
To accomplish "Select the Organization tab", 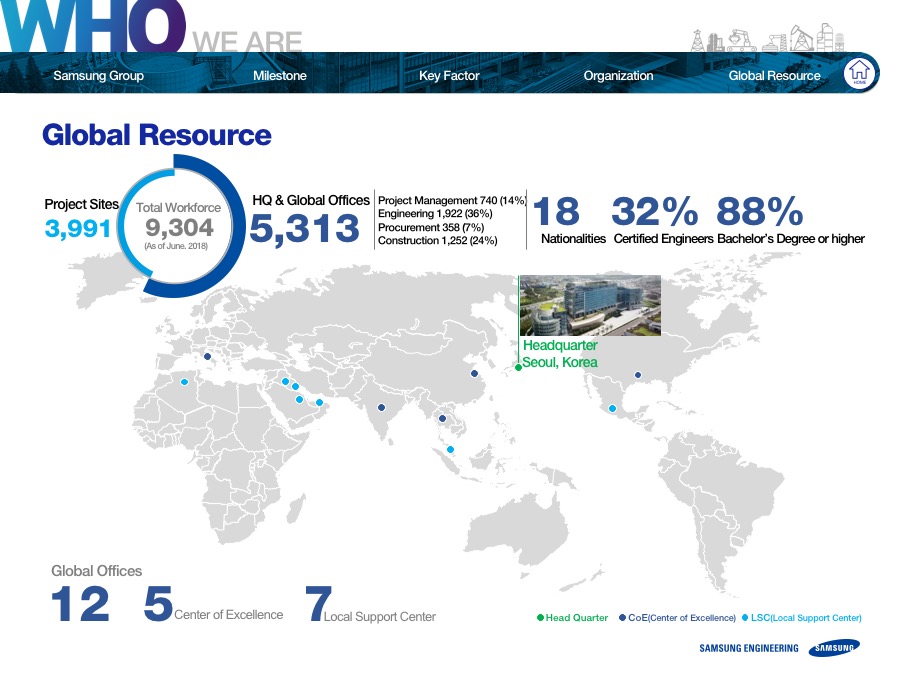I will coord(618,76).
